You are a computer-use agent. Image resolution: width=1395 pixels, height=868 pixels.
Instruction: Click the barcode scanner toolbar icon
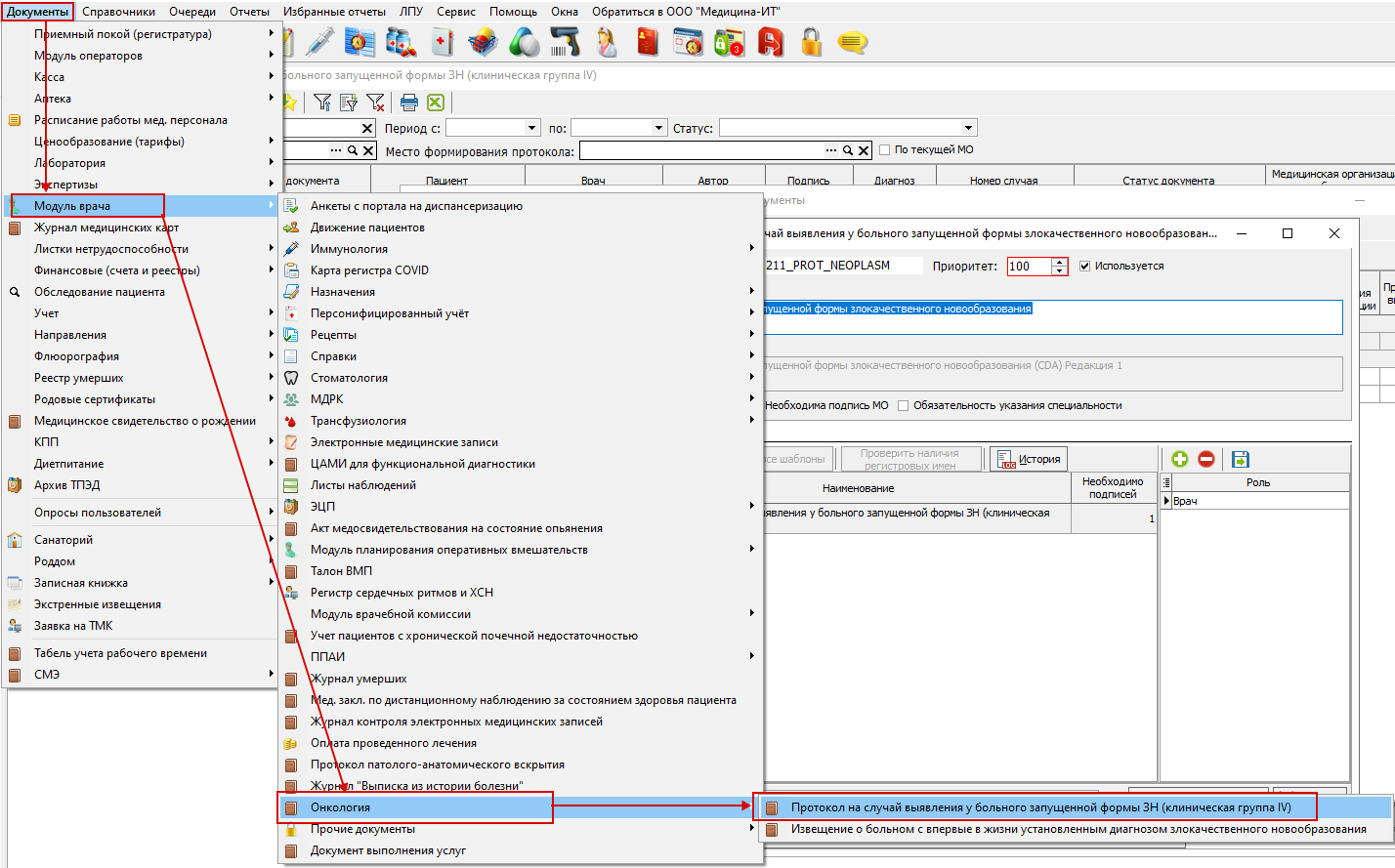click(566, 42)
